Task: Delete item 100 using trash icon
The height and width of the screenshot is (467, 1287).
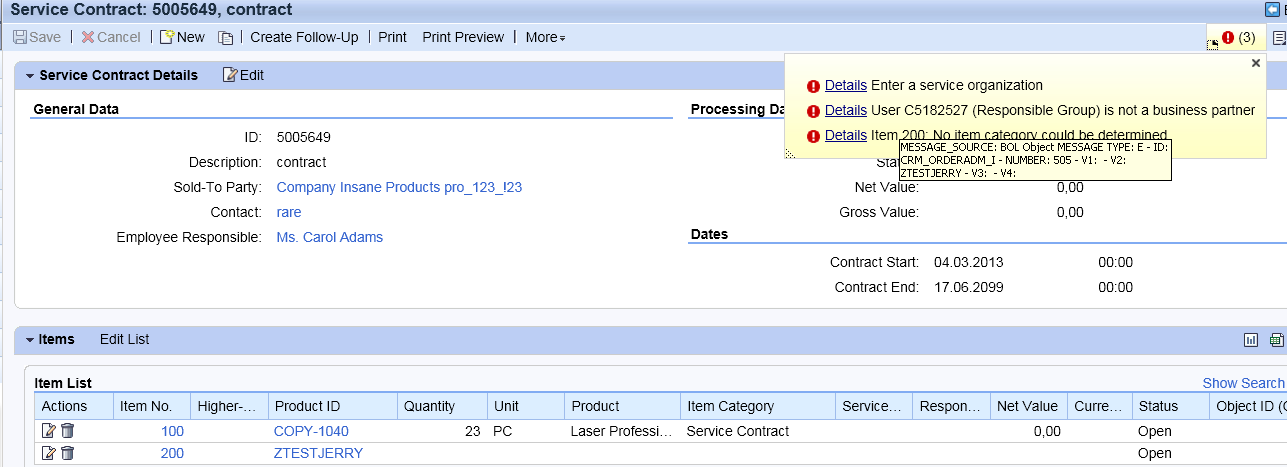Action: [x=67, y=431]
